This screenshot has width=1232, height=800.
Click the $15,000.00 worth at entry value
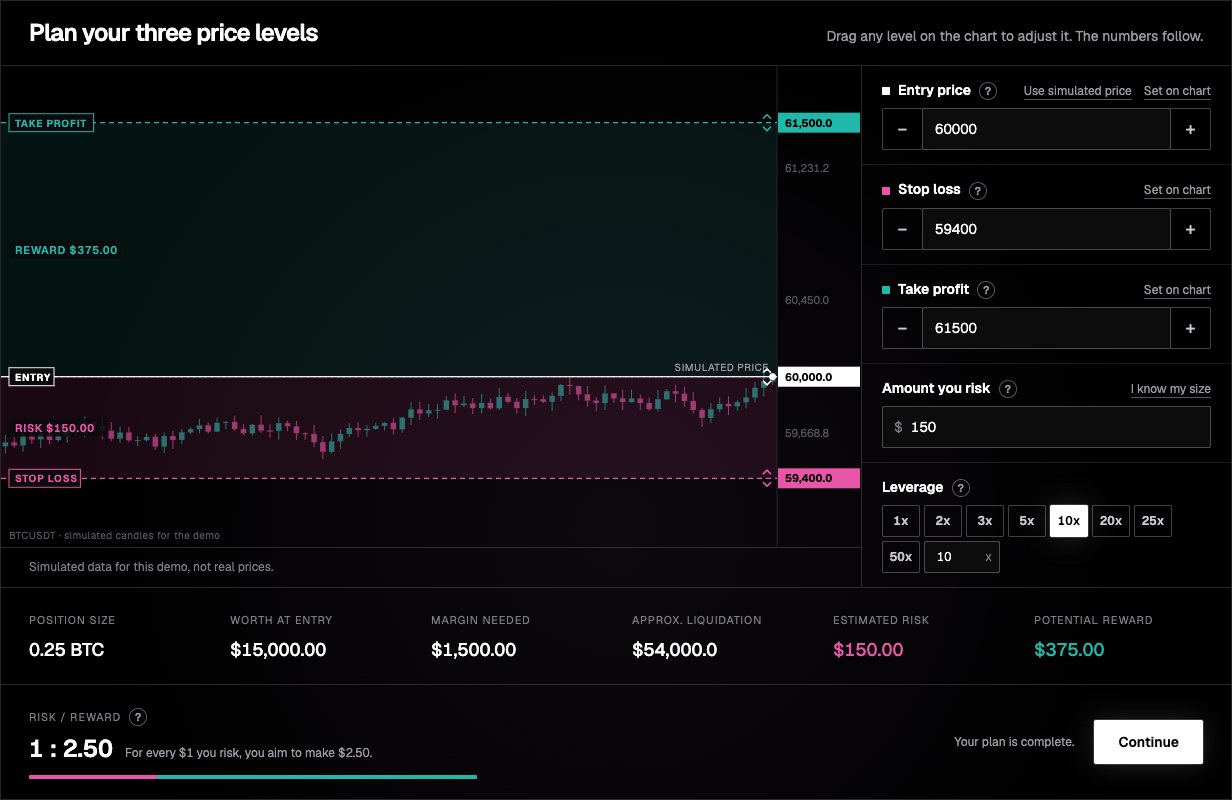point(278,650)
